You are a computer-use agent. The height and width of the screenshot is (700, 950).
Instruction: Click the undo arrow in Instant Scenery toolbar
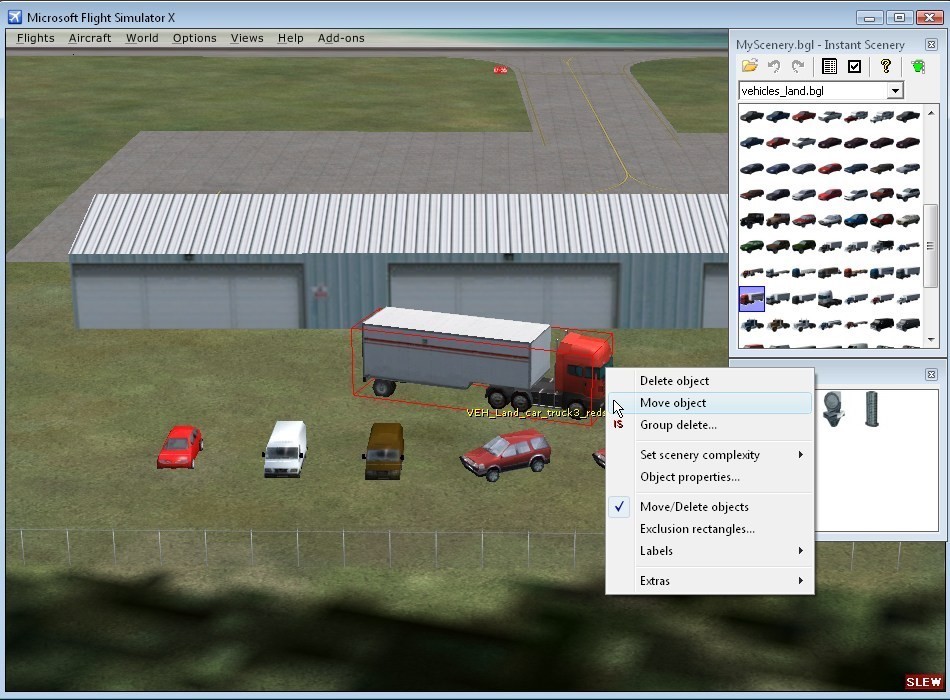click(774, 67)
